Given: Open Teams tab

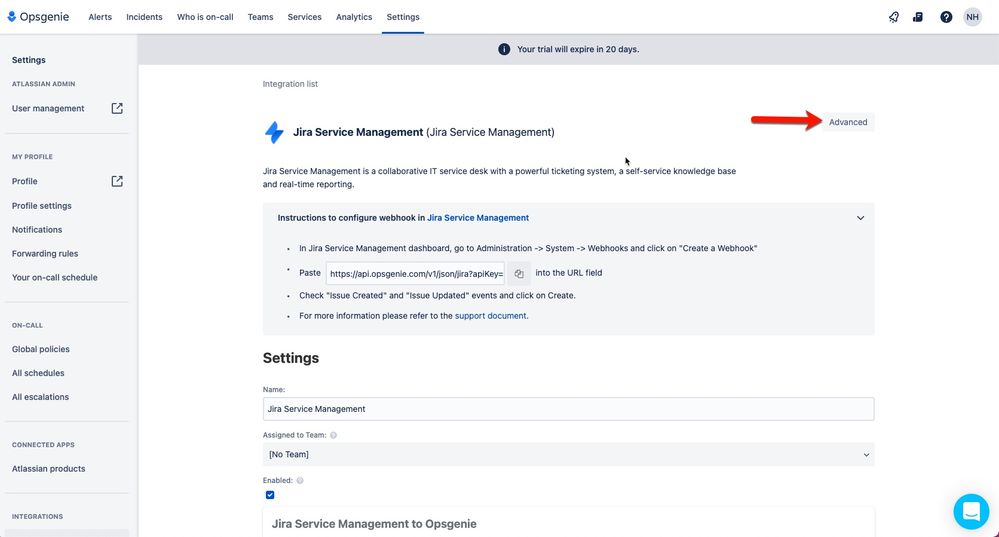Looking at the screenshot, I should coord(261,17).
